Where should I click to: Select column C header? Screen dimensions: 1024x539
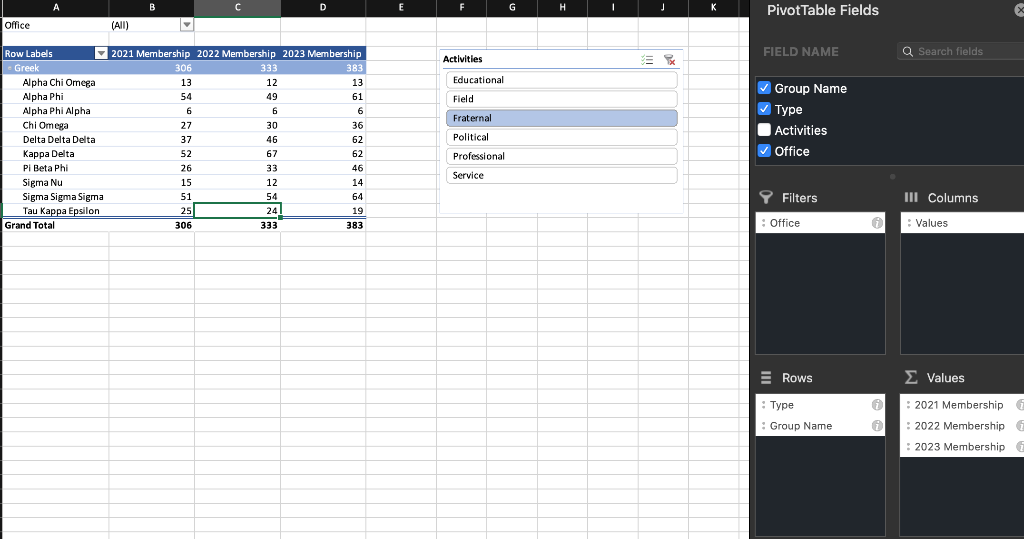click(x=238, y=8)
